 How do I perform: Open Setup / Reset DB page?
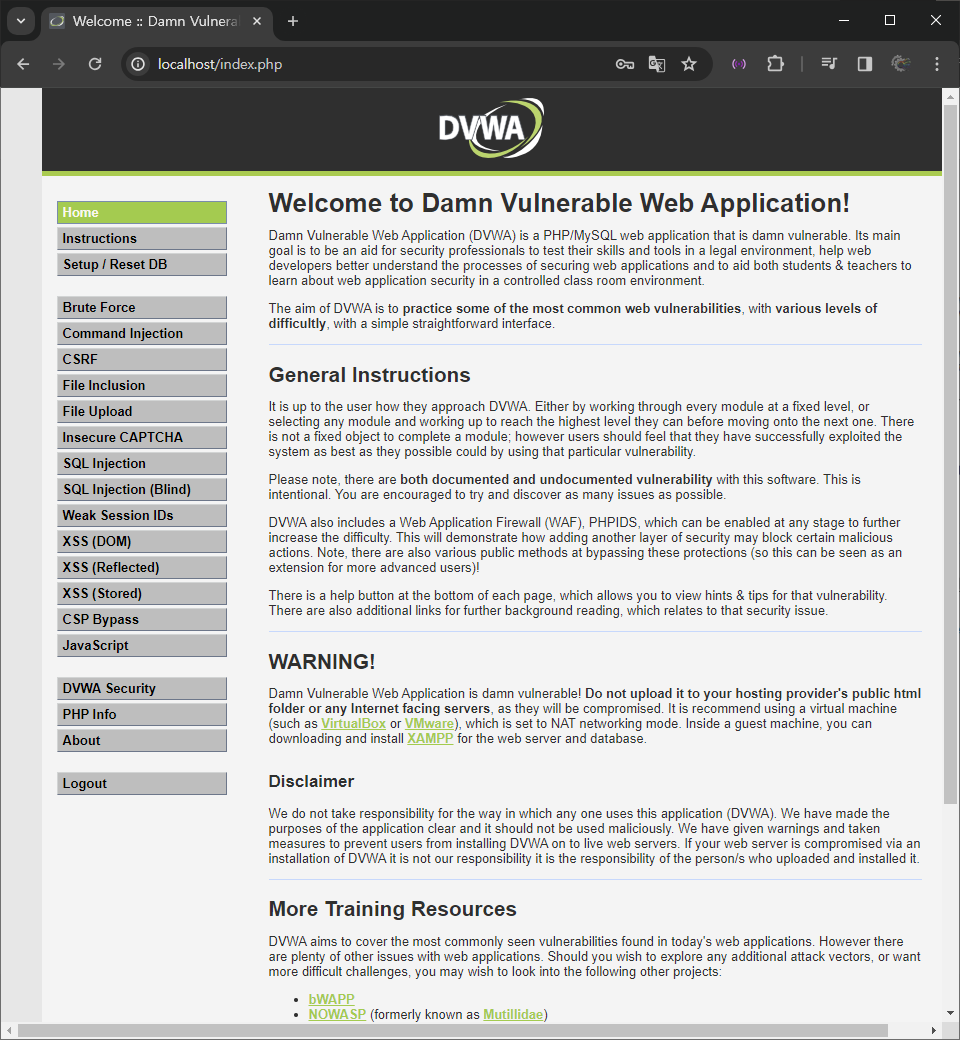(x=142, y=264)
